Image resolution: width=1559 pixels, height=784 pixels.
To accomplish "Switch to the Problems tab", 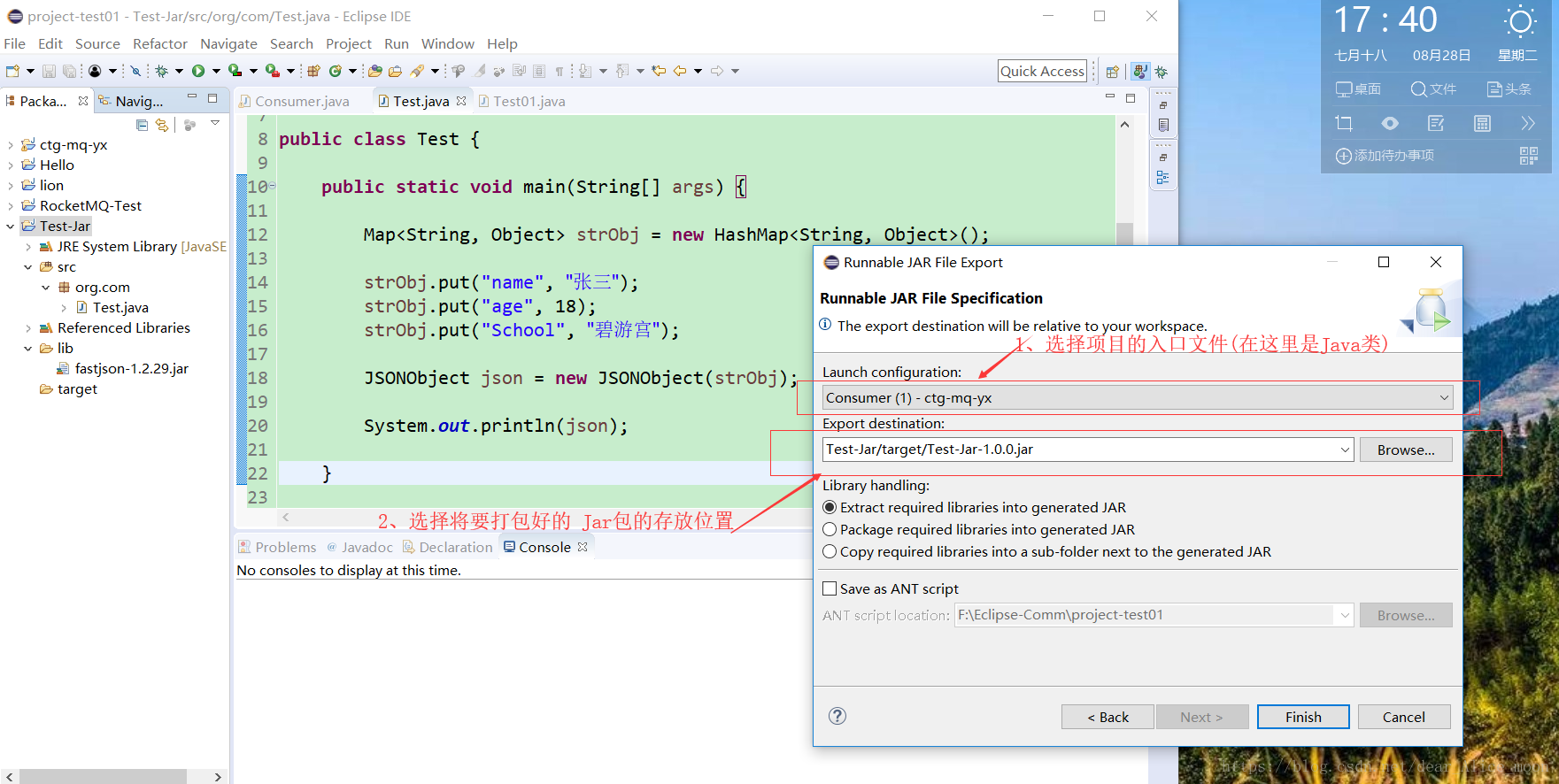I will pyautogui.click(x=277, y=547).
